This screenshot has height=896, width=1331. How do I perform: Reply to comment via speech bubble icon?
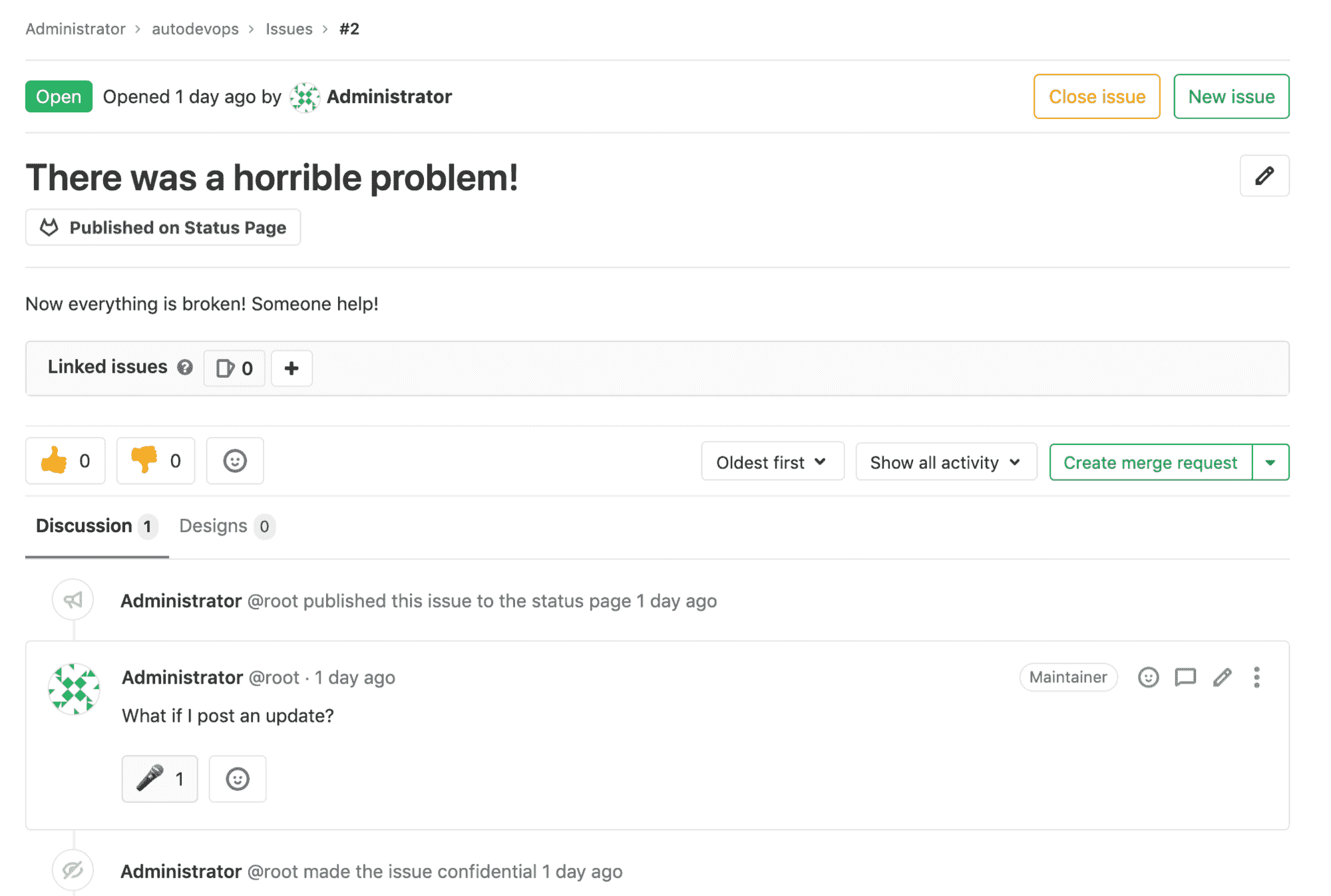[x=1185, y=677]
